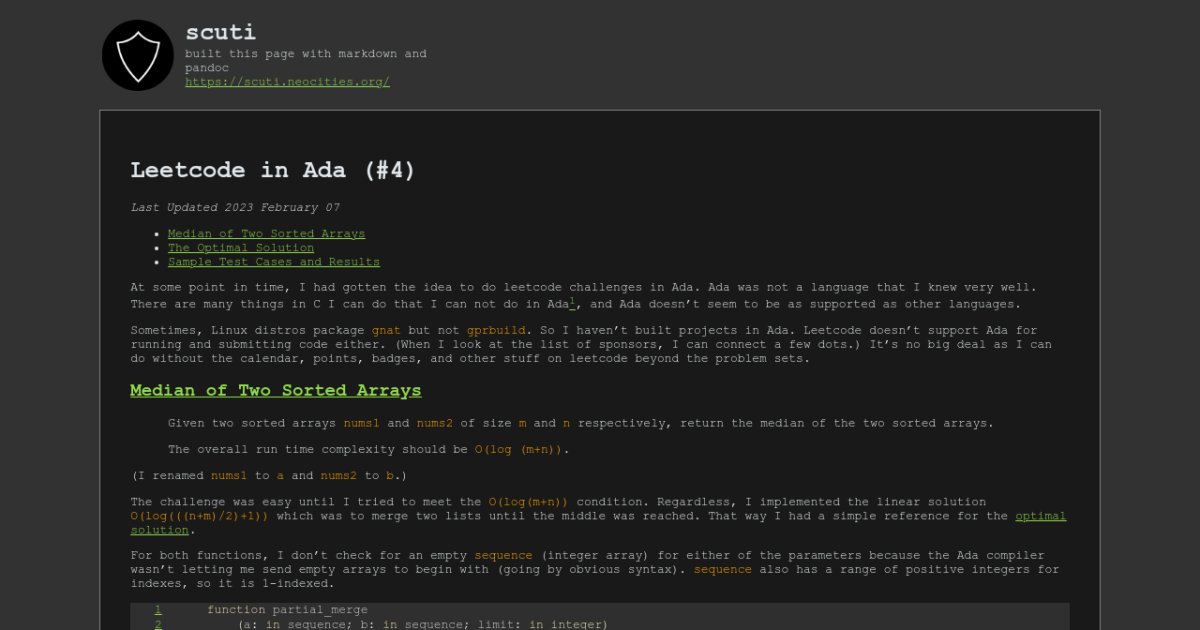
Task: Select code line number 1
Action: [158, 610]
